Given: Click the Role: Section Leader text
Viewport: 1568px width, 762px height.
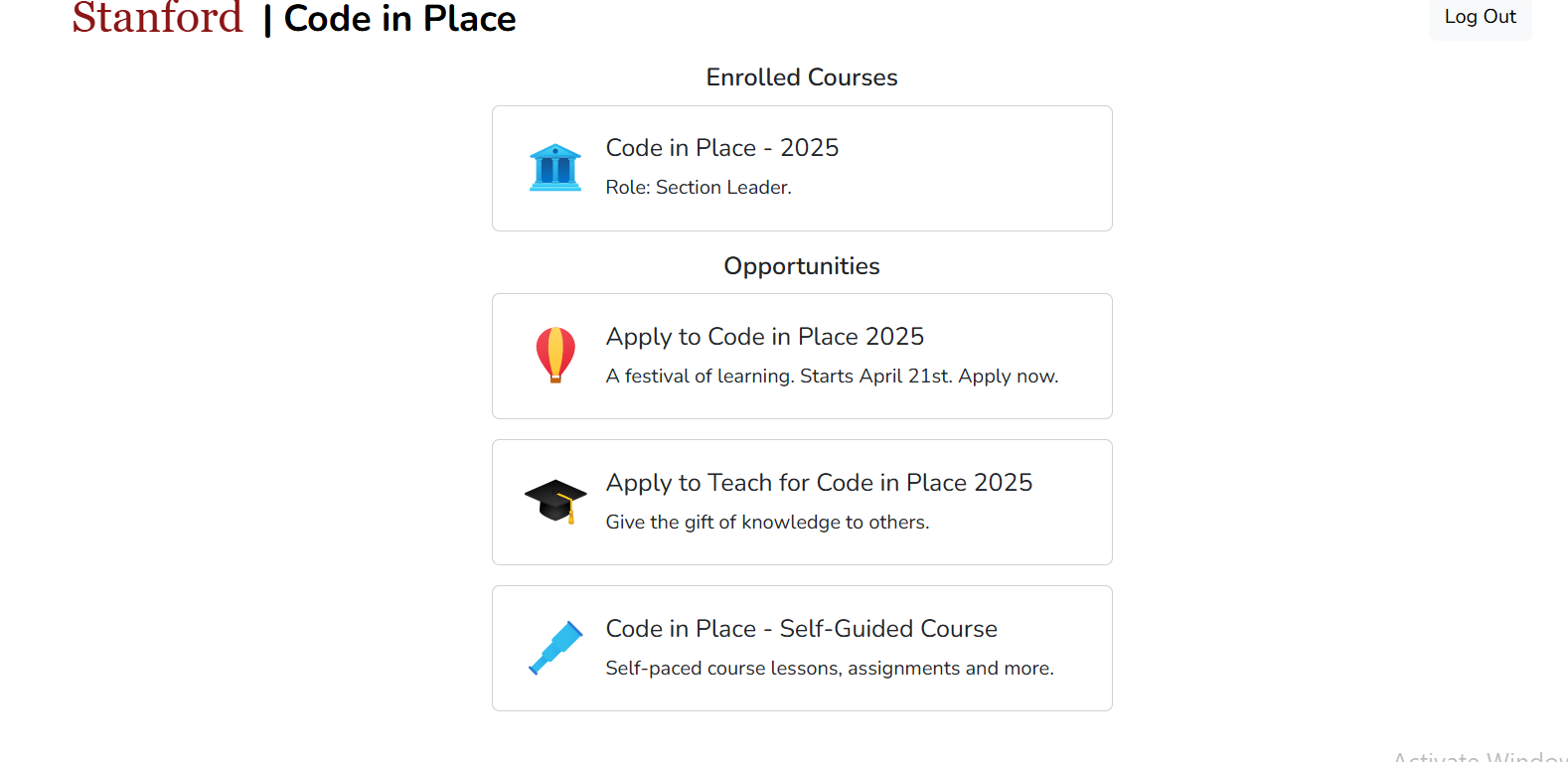Looking at the screenshot, I should pos(698,187).
